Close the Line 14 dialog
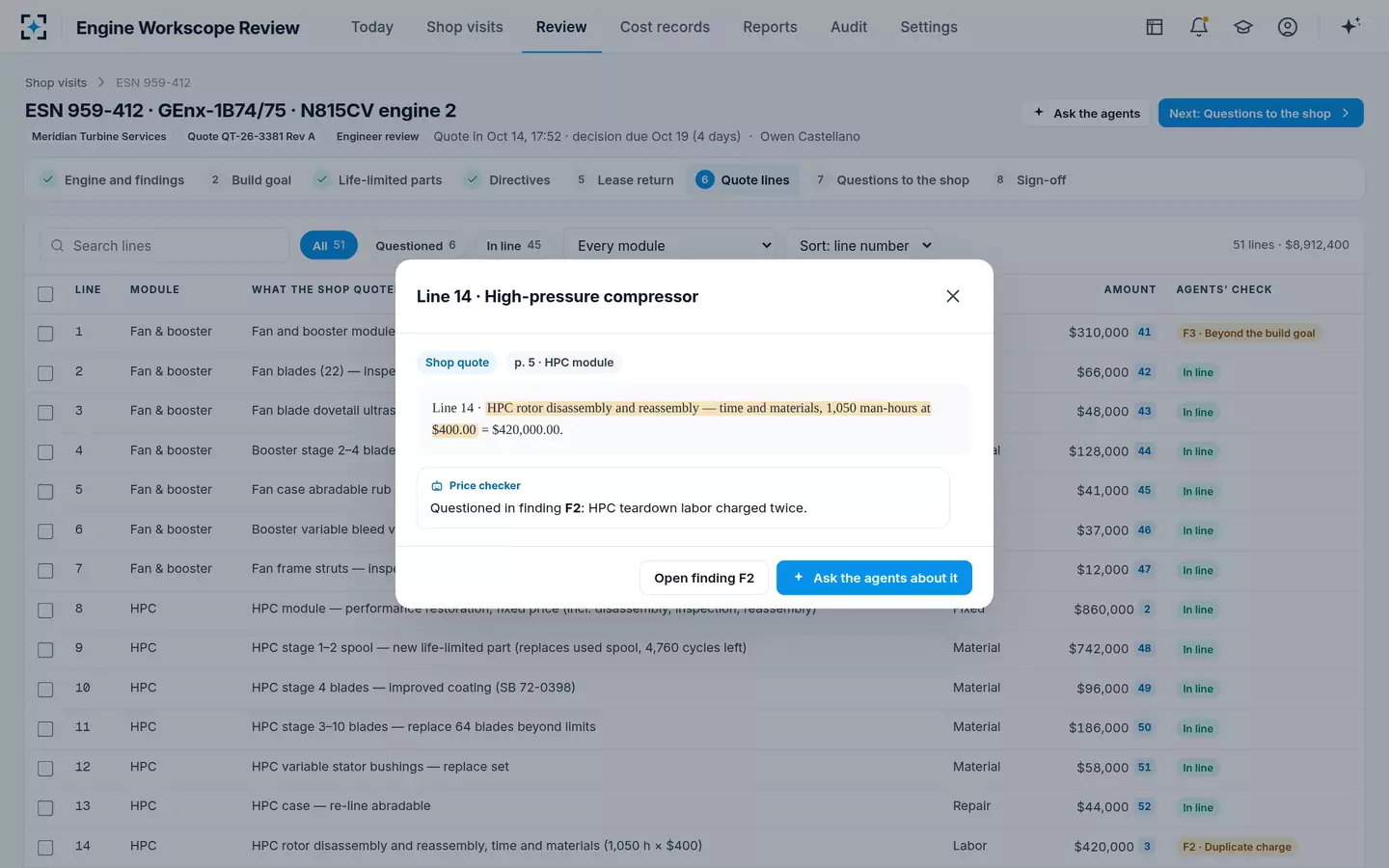This screenshot has width=1389, height=868. point(953,296)
